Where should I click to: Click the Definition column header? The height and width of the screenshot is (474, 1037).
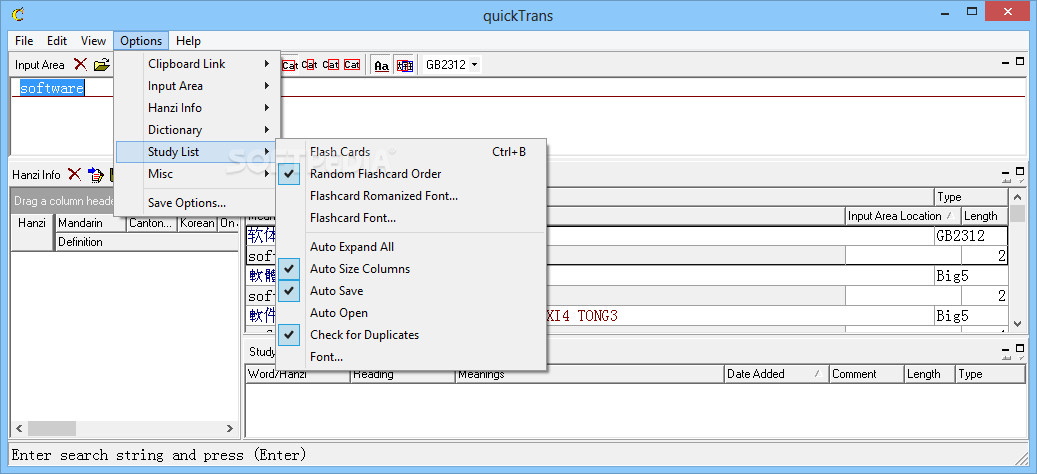click(x=147, y=242)
